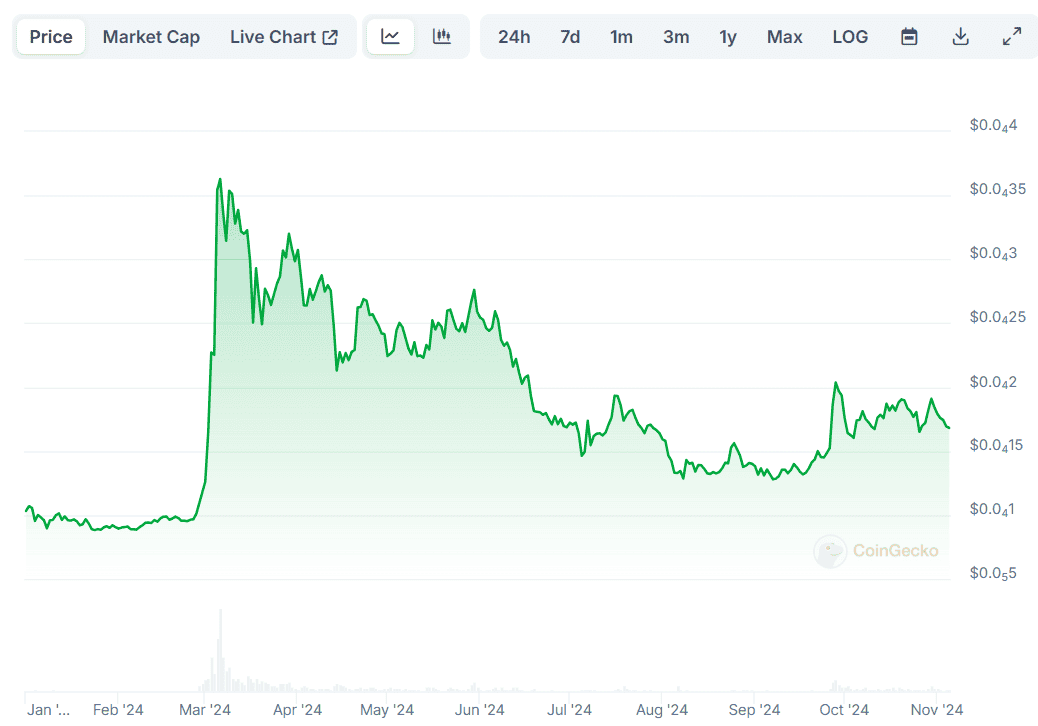Image resolution: width=1038 pixels, height=726 pixels.
Task: Set chart range to Max
Action: 784,36
